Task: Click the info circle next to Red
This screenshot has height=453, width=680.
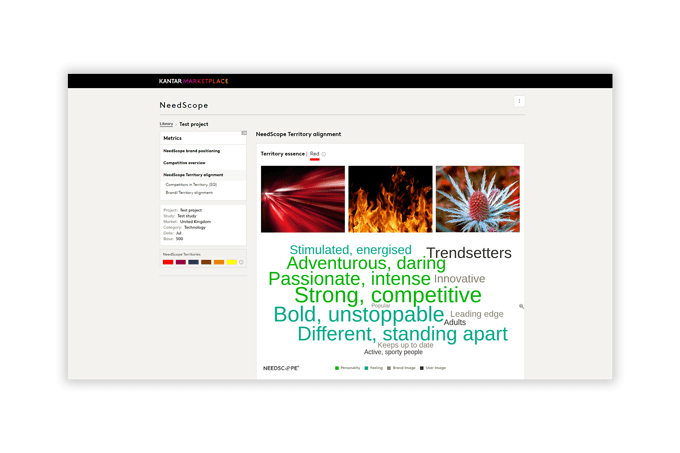Action: [324, 154]
